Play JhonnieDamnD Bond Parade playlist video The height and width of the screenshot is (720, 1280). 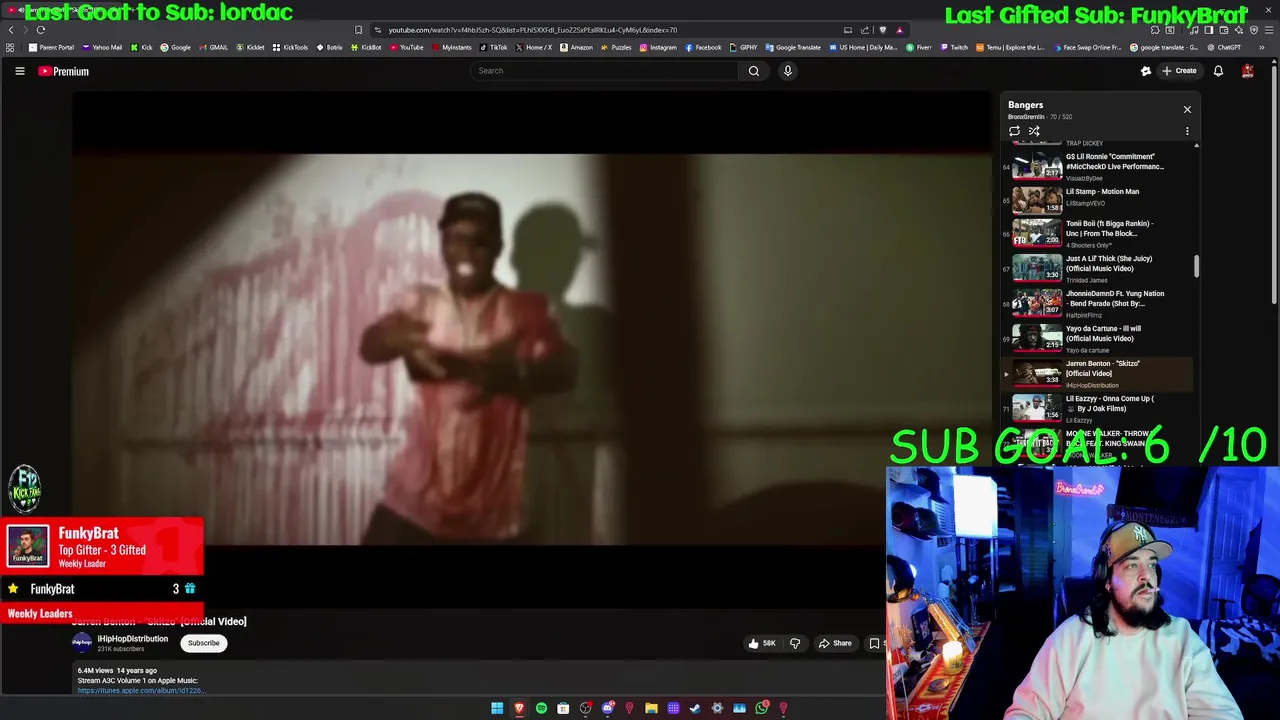pyautogui.click(x=1097, y=303)
